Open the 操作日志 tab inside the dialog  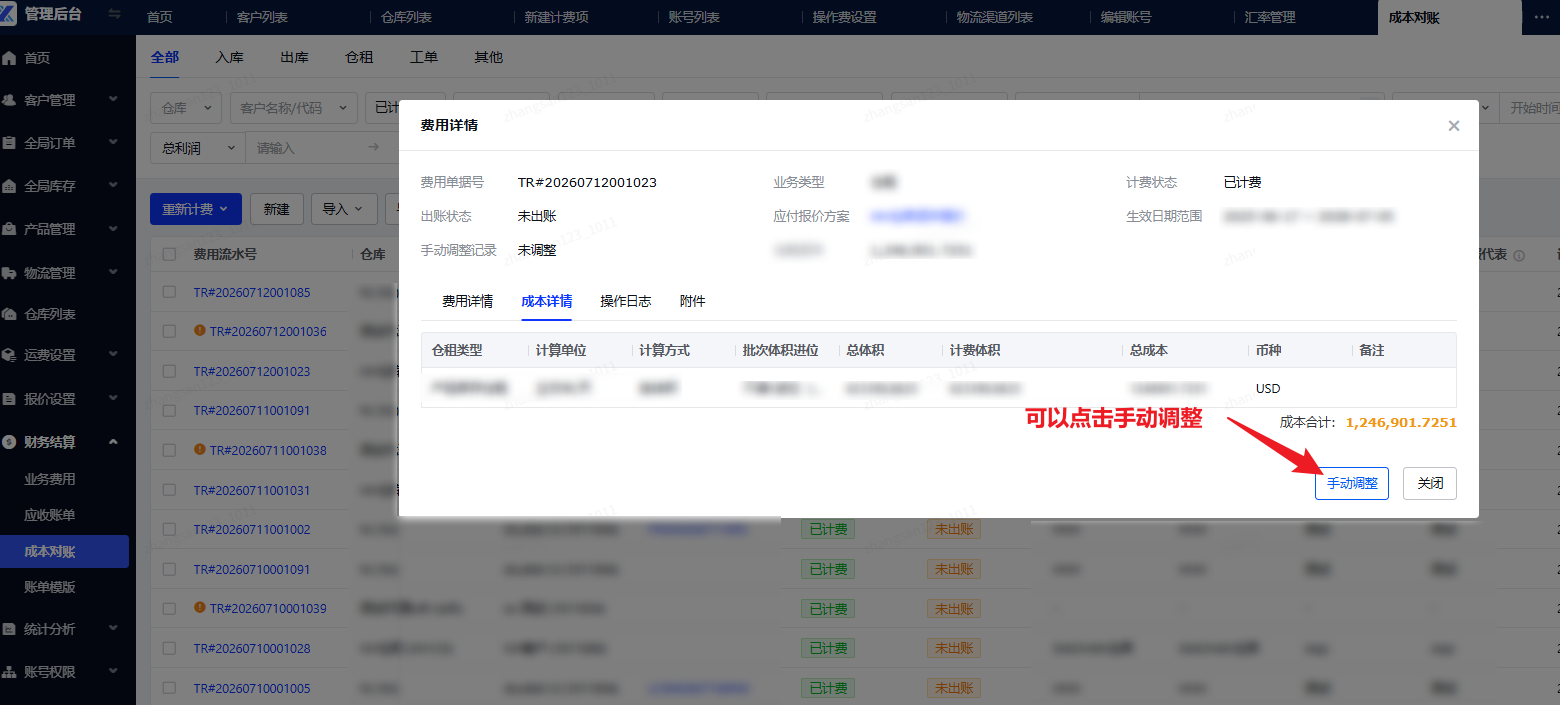(626, 301)
